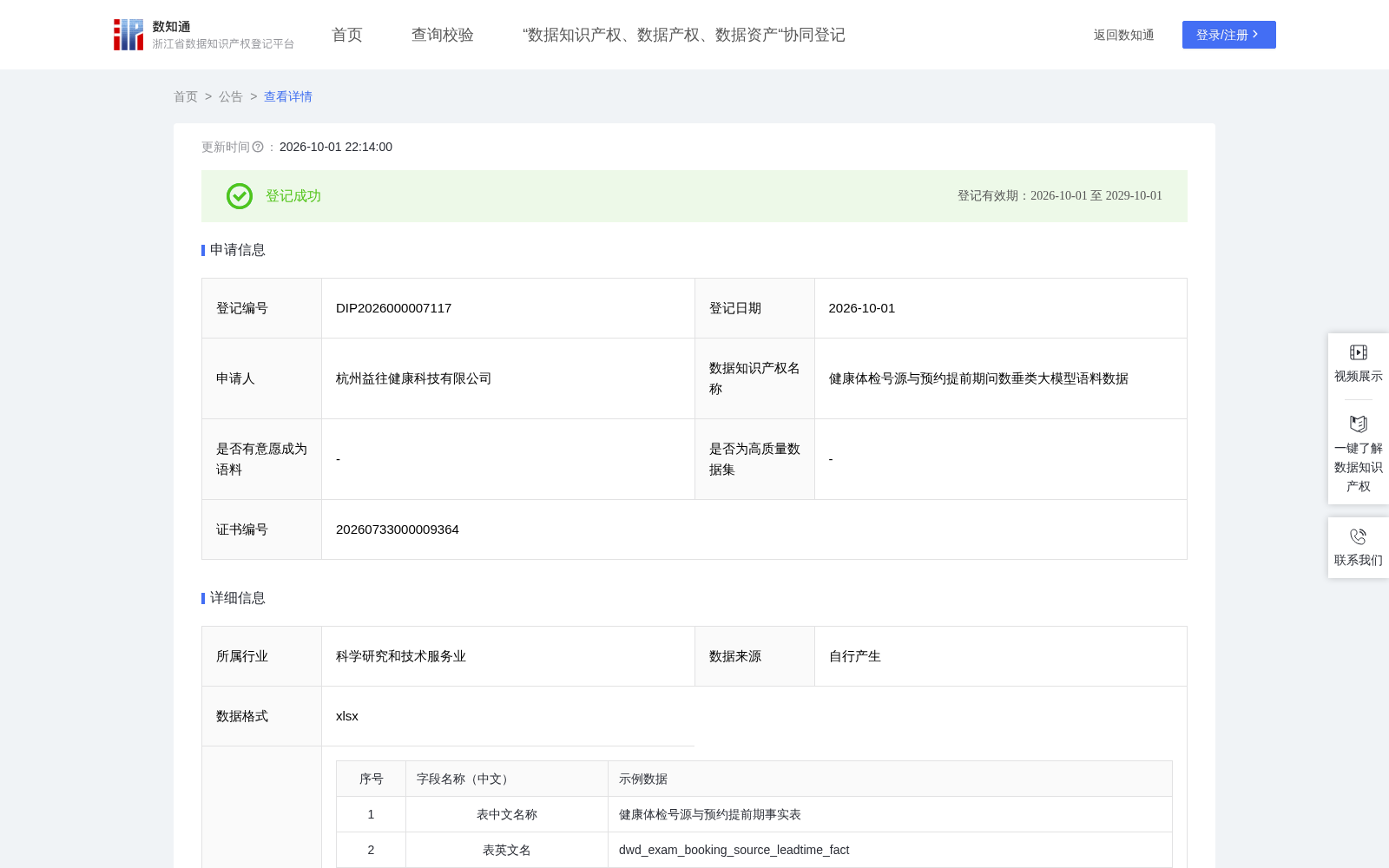The height and width of the screenshot is (868, 1389).
Task: Click the 表英文名 field cell
Action: point(507,850)
